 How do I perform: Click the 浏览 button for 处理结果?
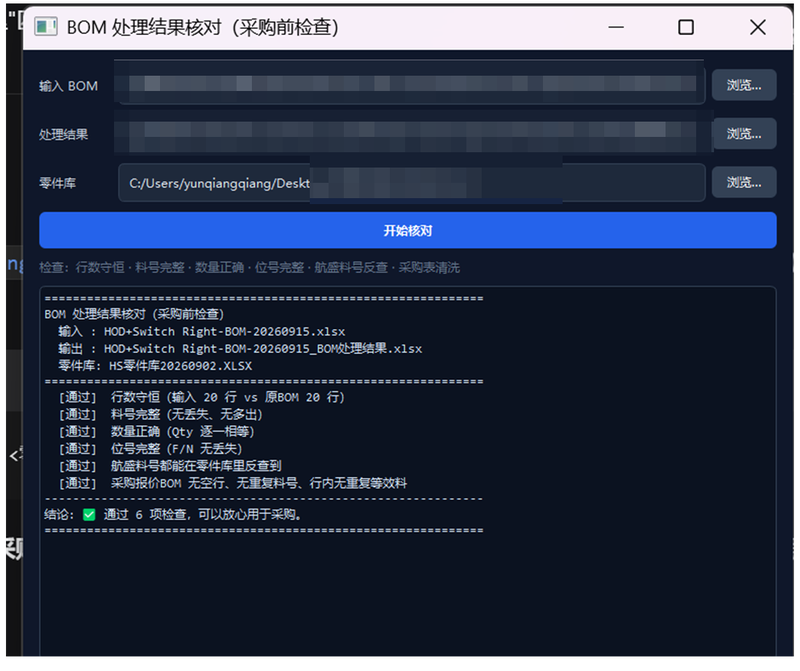click(x=743, y=134)
